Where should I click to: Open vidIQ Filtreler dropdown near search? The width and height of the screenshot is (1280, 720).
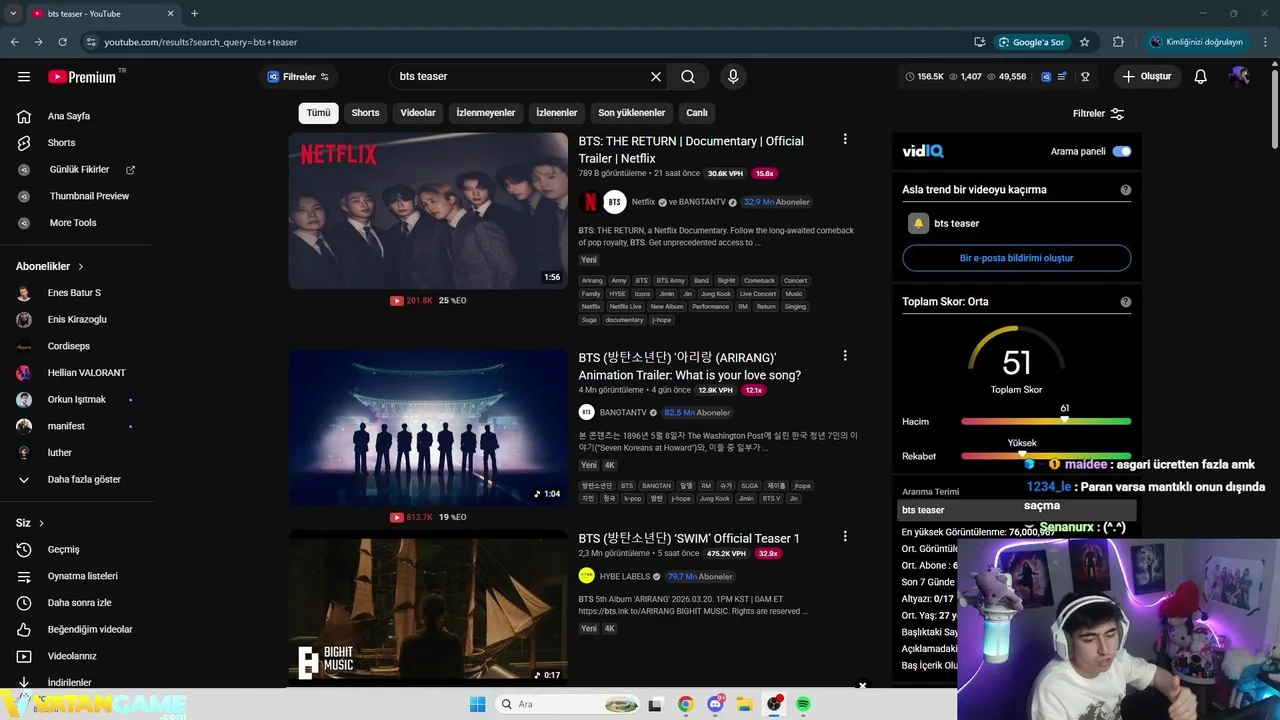click(x=298, y=76)
